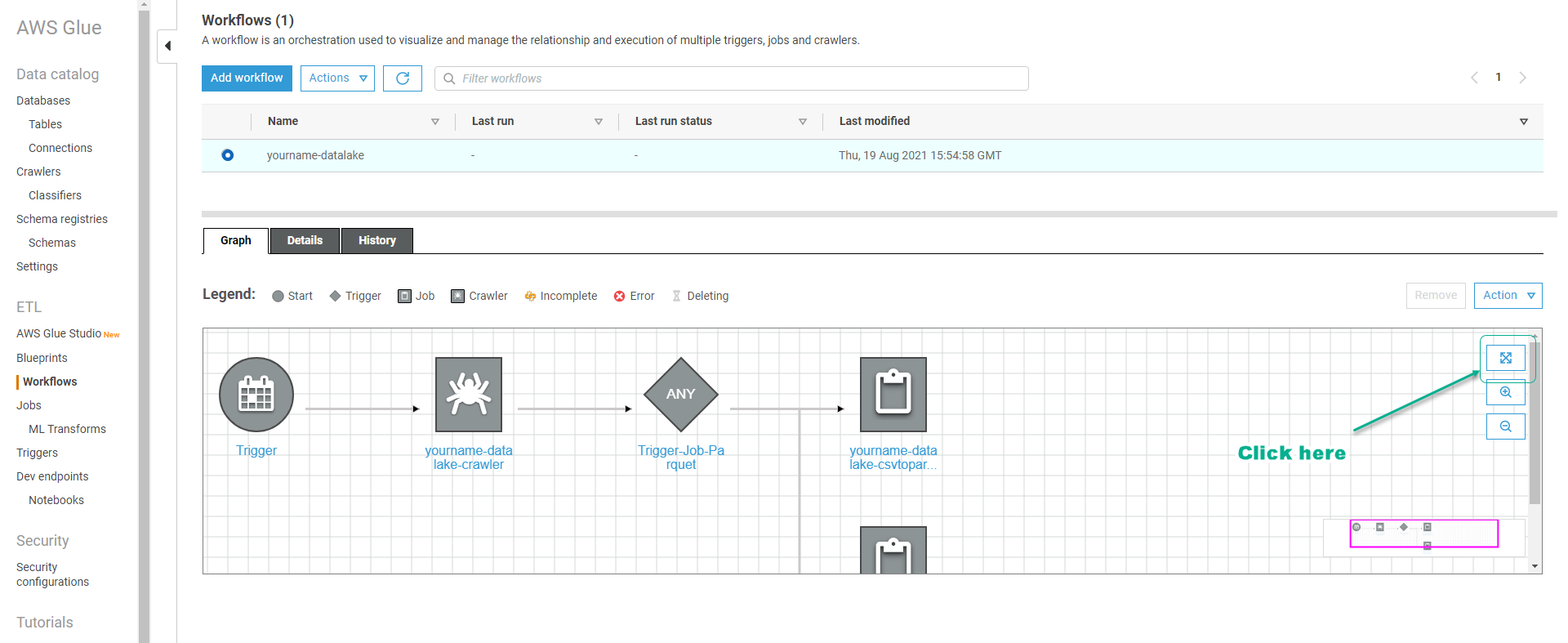This screenshot has height=643, width=1568.
Task: Click the graph scrollbar down arrow
Action: pos(1535,566)
